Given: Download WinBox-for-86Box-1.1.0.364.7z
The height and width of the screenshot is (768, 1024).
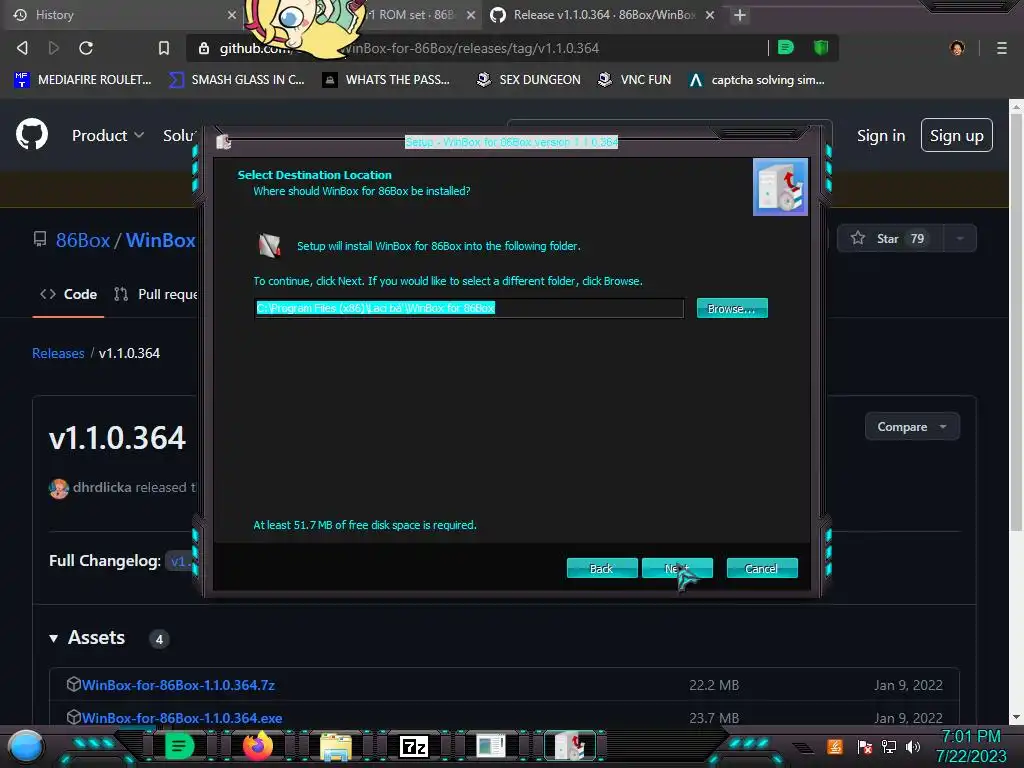Looking at the screenshot, I should coord(178,685).
